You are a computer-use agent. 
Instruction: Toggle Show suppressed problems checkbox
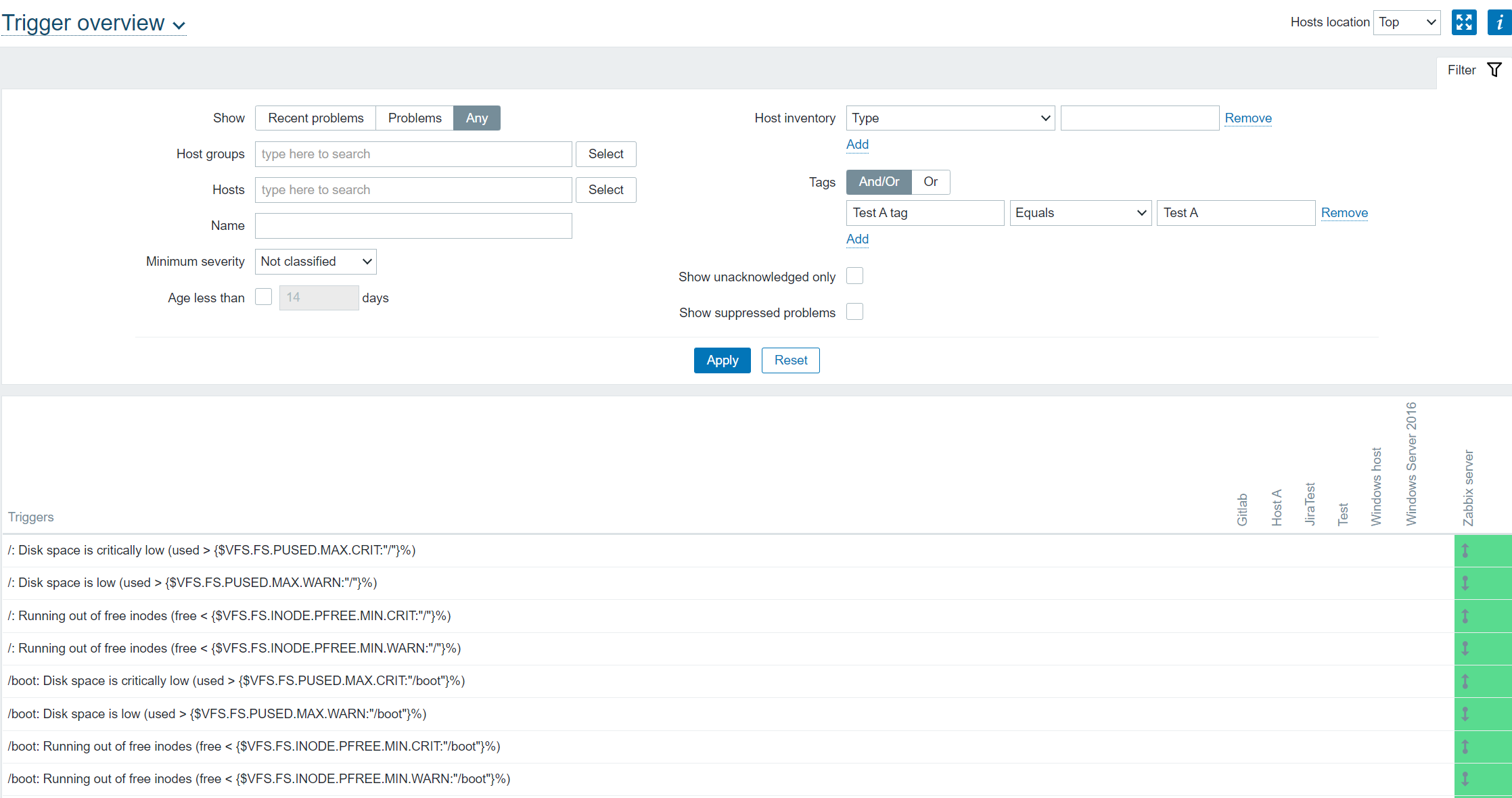point(854,312)
